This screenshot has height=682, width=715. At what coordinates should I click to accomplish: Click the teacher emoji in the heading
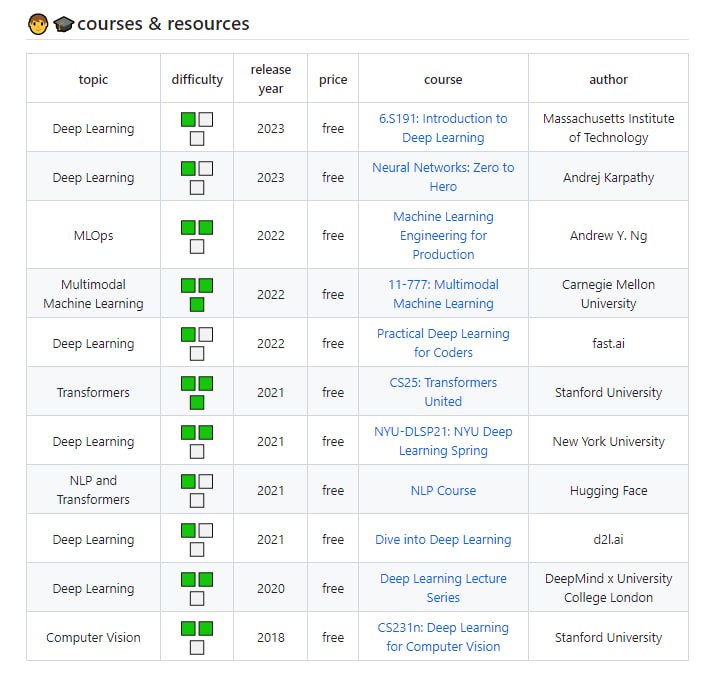pos(38,24)
